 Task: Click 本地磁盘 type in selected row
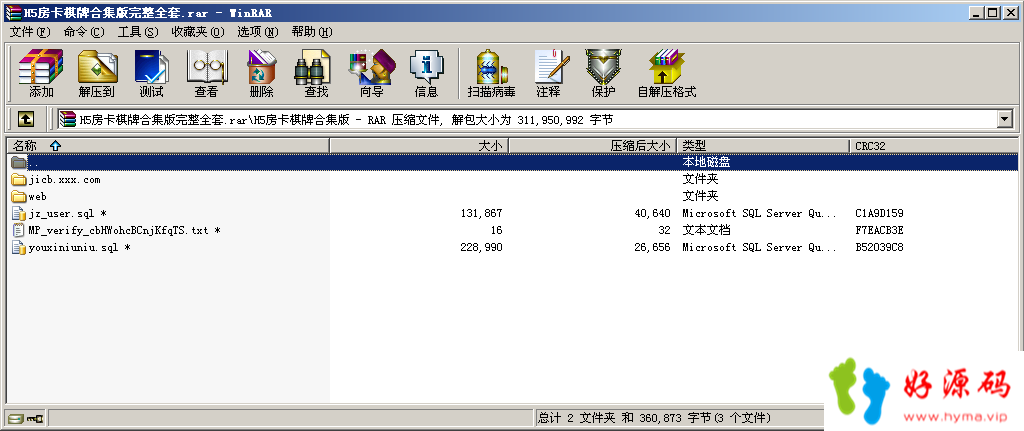706,161
